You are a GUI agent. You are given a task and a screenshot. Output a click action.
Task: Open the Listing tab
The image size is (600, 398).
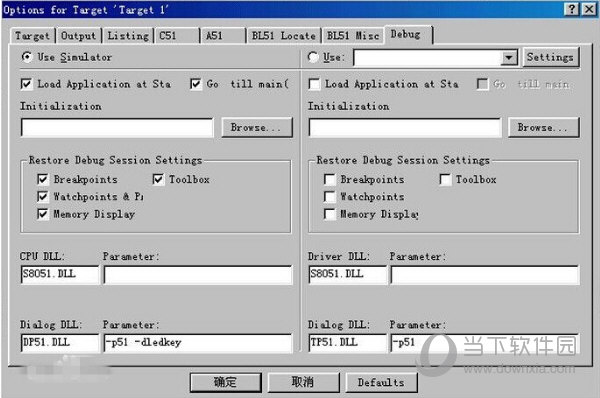128,36
